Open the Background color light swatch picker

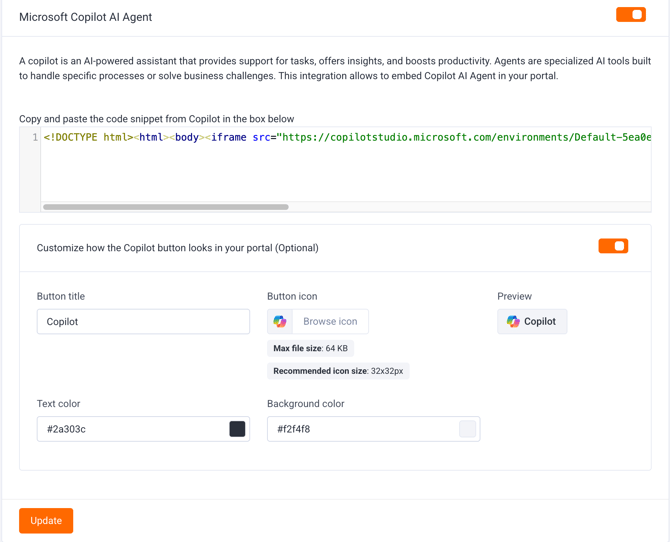[x=467, y=429]
